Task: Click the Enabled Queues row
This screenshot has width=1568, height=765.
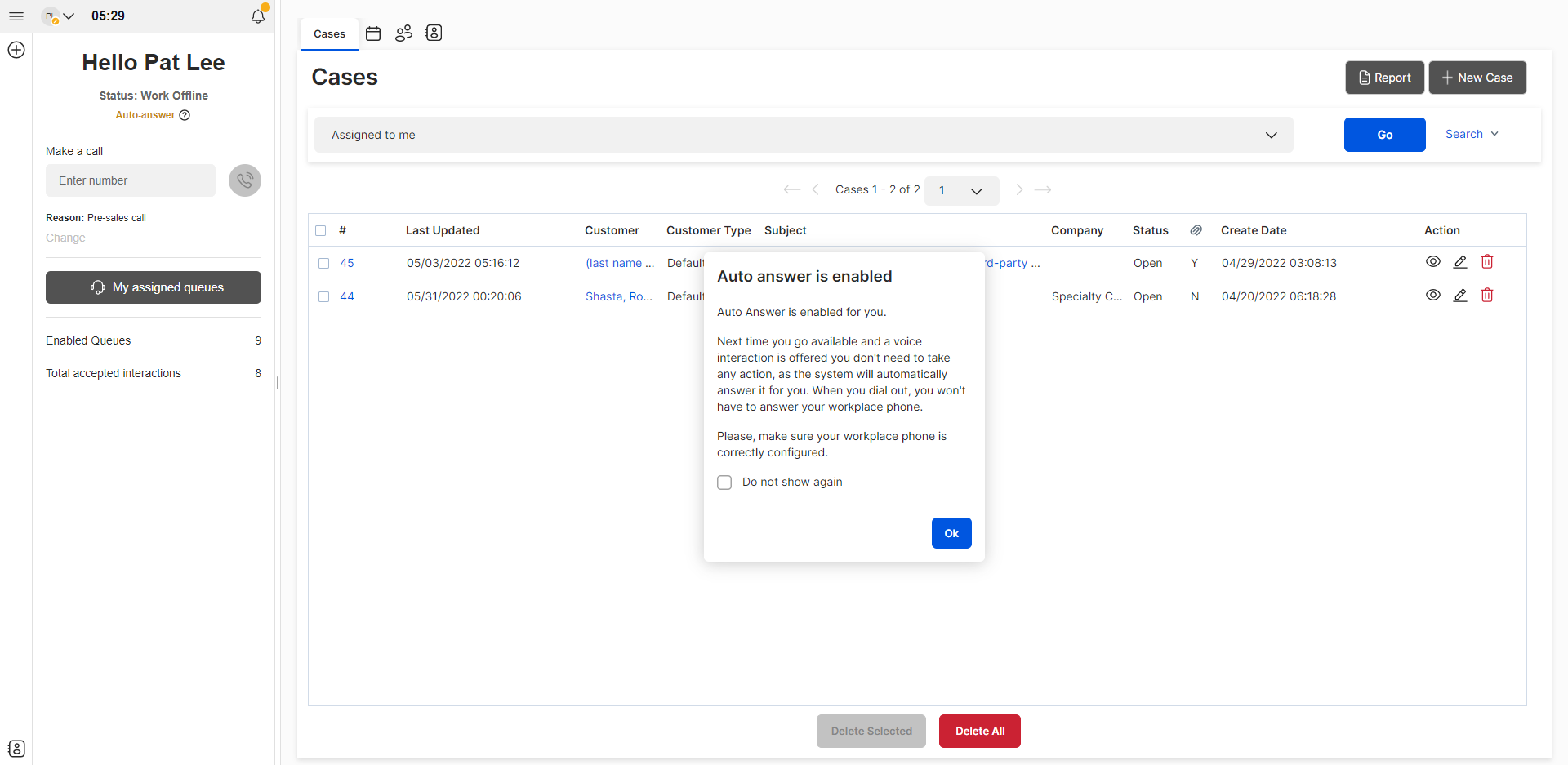Action: point(154,340)
